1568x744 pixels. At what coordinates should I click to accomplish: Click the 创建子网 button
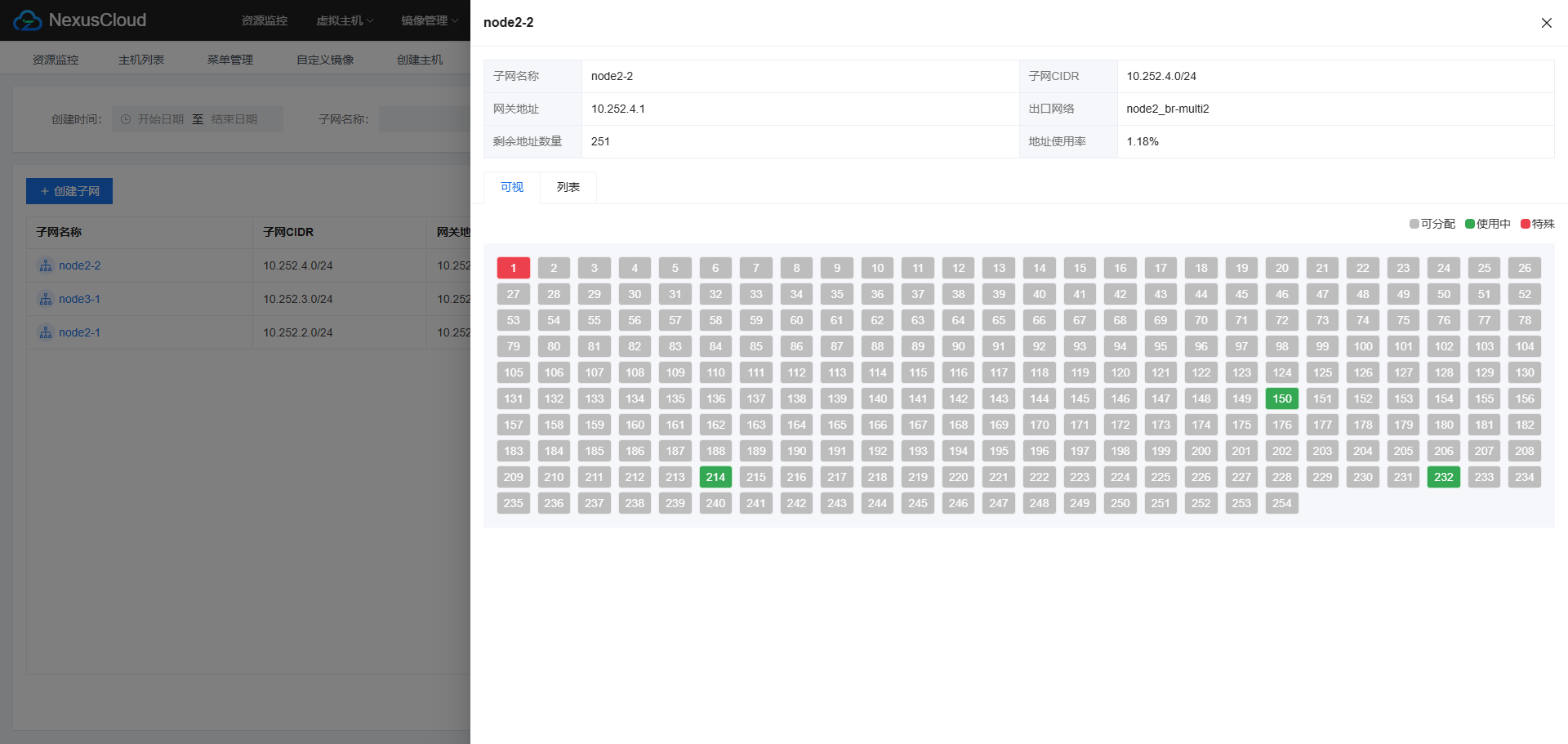(69, 191)
